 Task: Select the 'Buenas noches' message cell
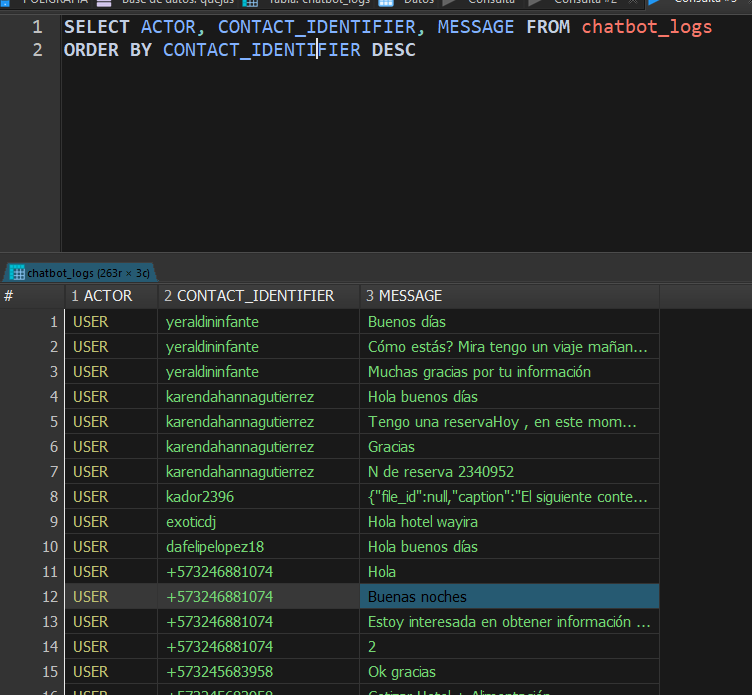click(508, 597)
